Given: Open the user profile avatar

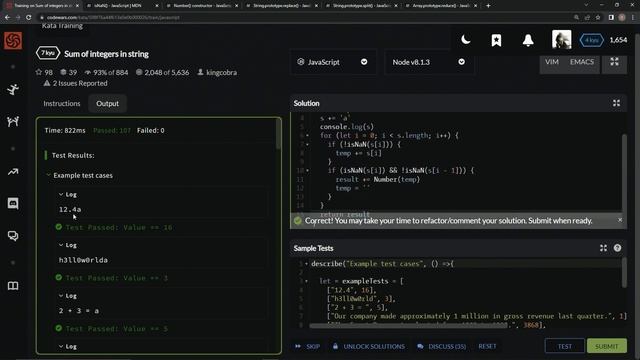Looking at the screenshot, I should click(562, 40).
